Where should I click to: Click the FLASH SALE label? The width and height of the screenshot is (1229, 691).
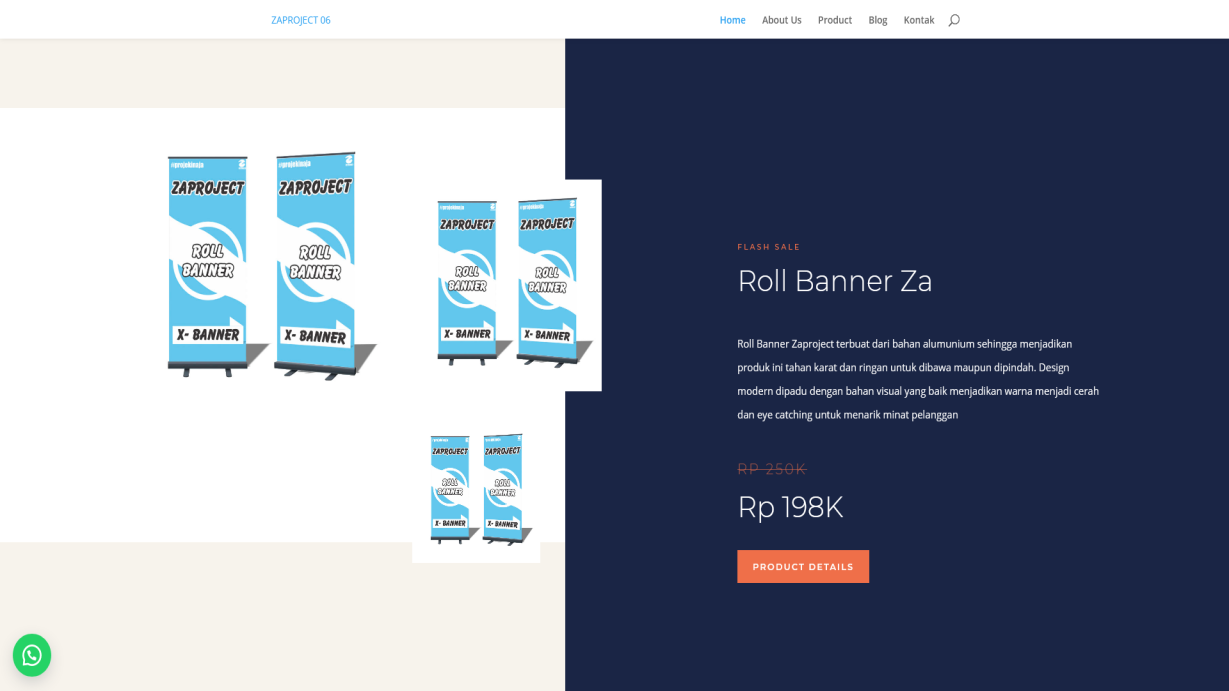(769, 247)
